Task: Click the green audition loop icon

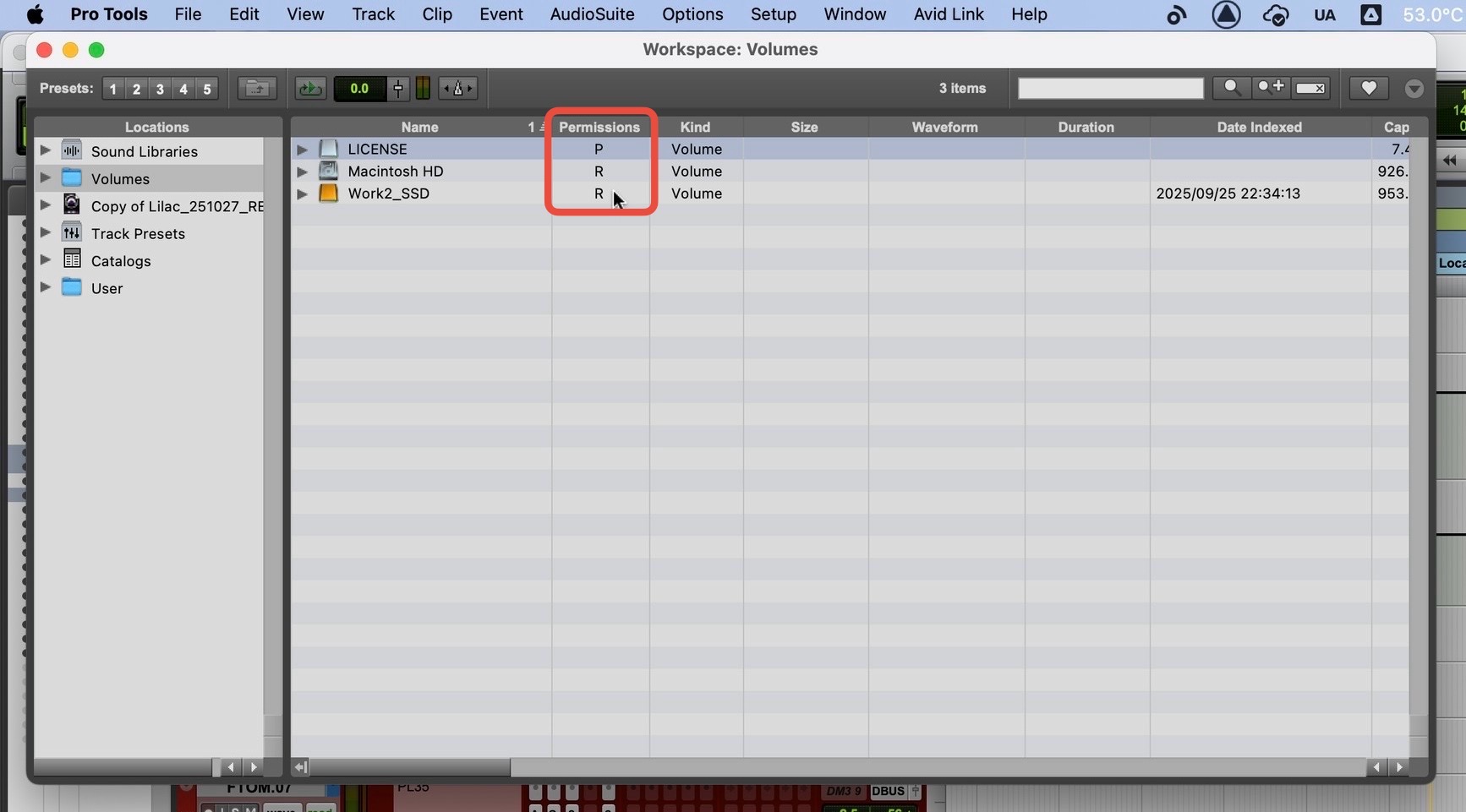Action: [x=310, y=88]
